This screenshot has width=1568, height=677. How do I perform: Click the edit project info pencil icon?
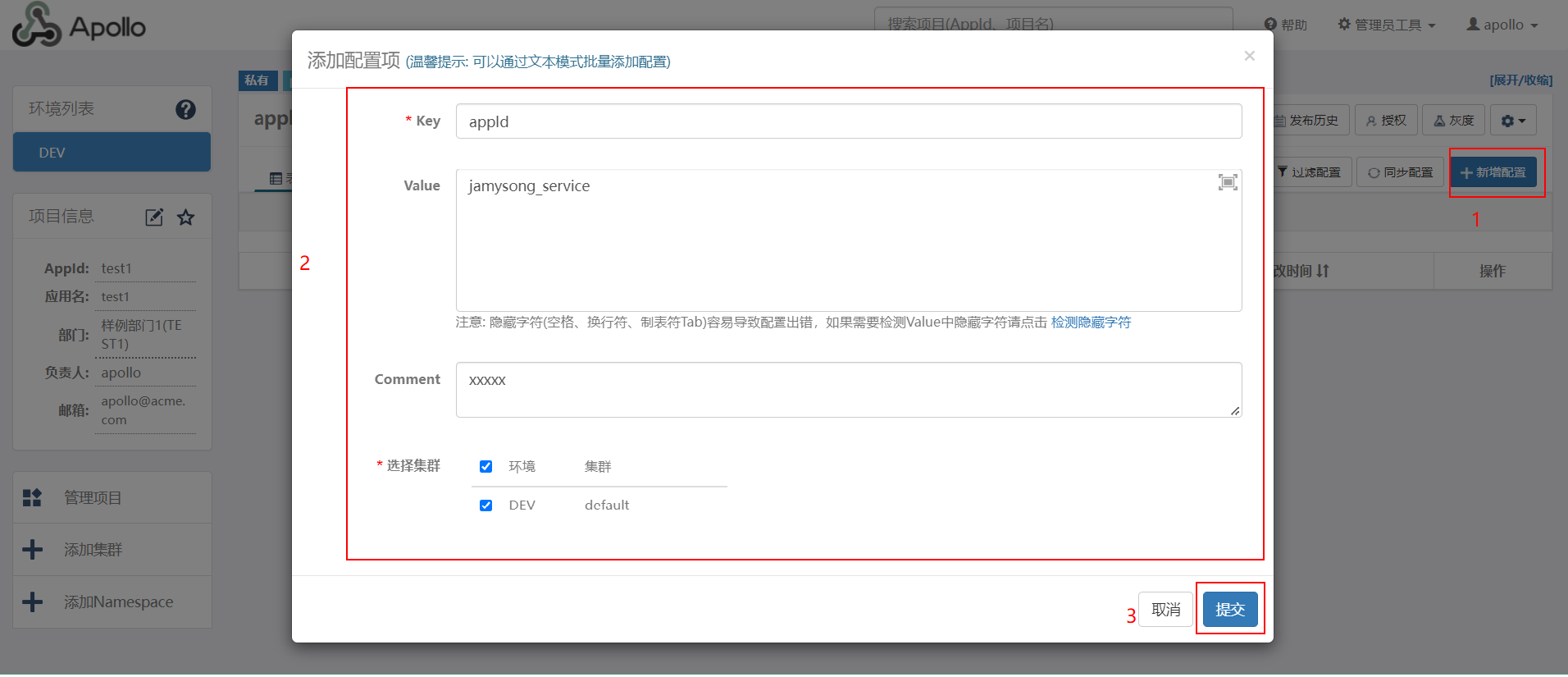pos(154,217)
